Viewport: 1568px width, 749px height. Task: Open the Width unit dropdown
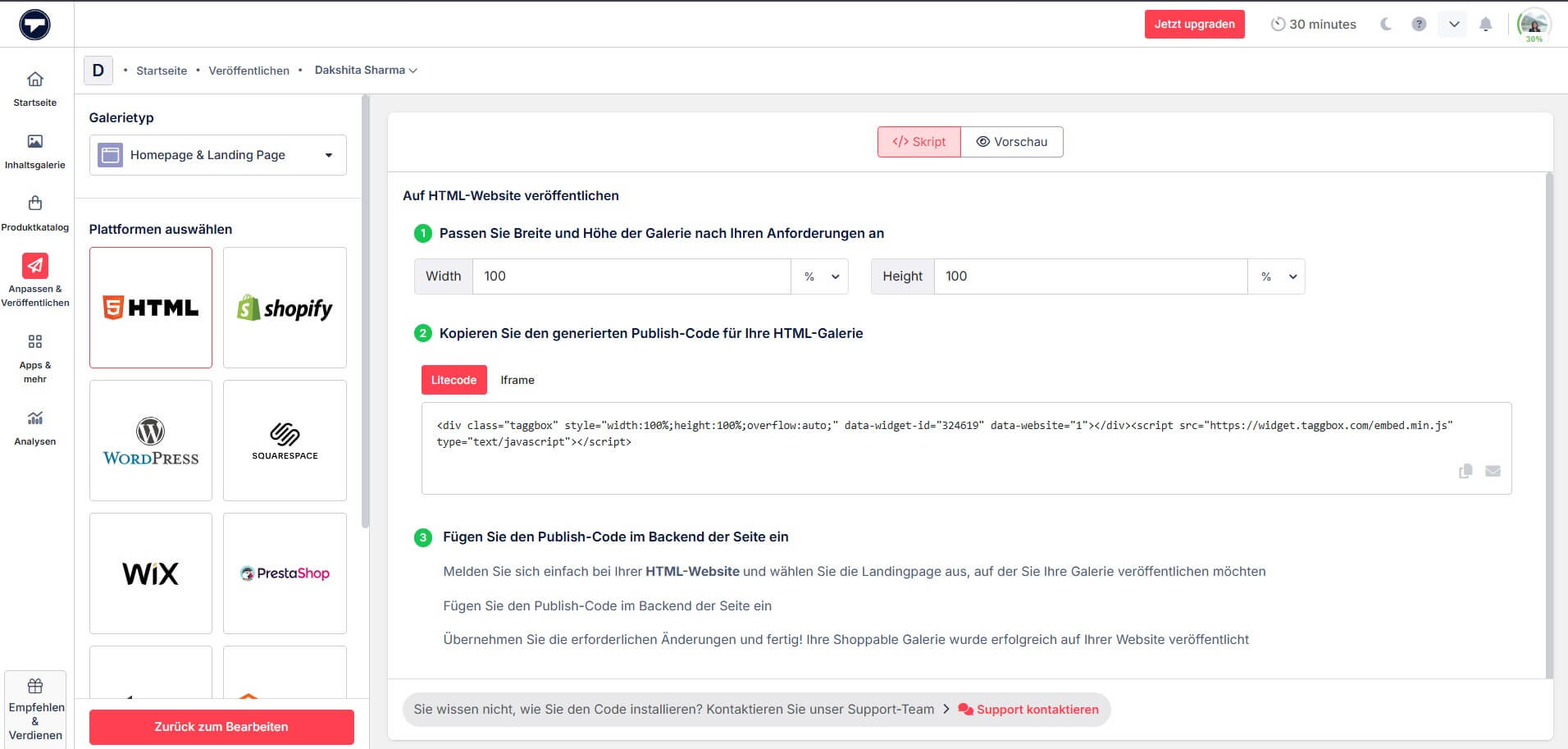click(x=820, y=276)
